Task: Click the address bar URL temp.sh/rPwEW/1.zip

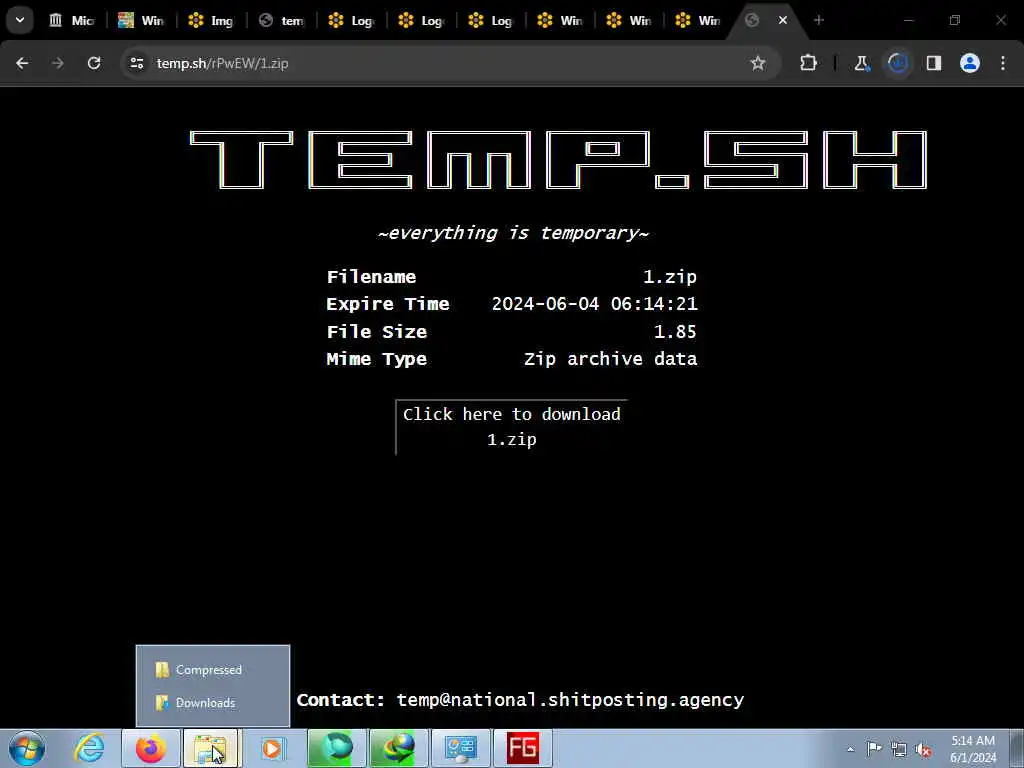Action: [222, 63]
